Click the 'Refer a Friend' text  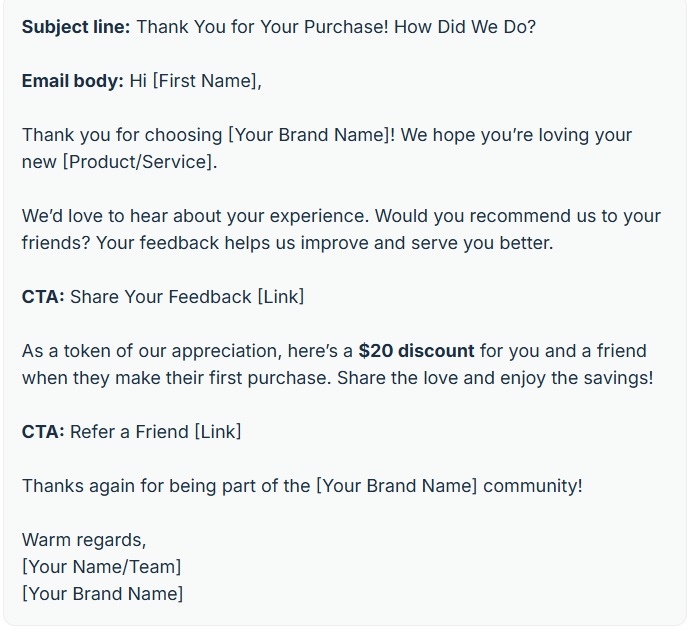click(130, 432)
